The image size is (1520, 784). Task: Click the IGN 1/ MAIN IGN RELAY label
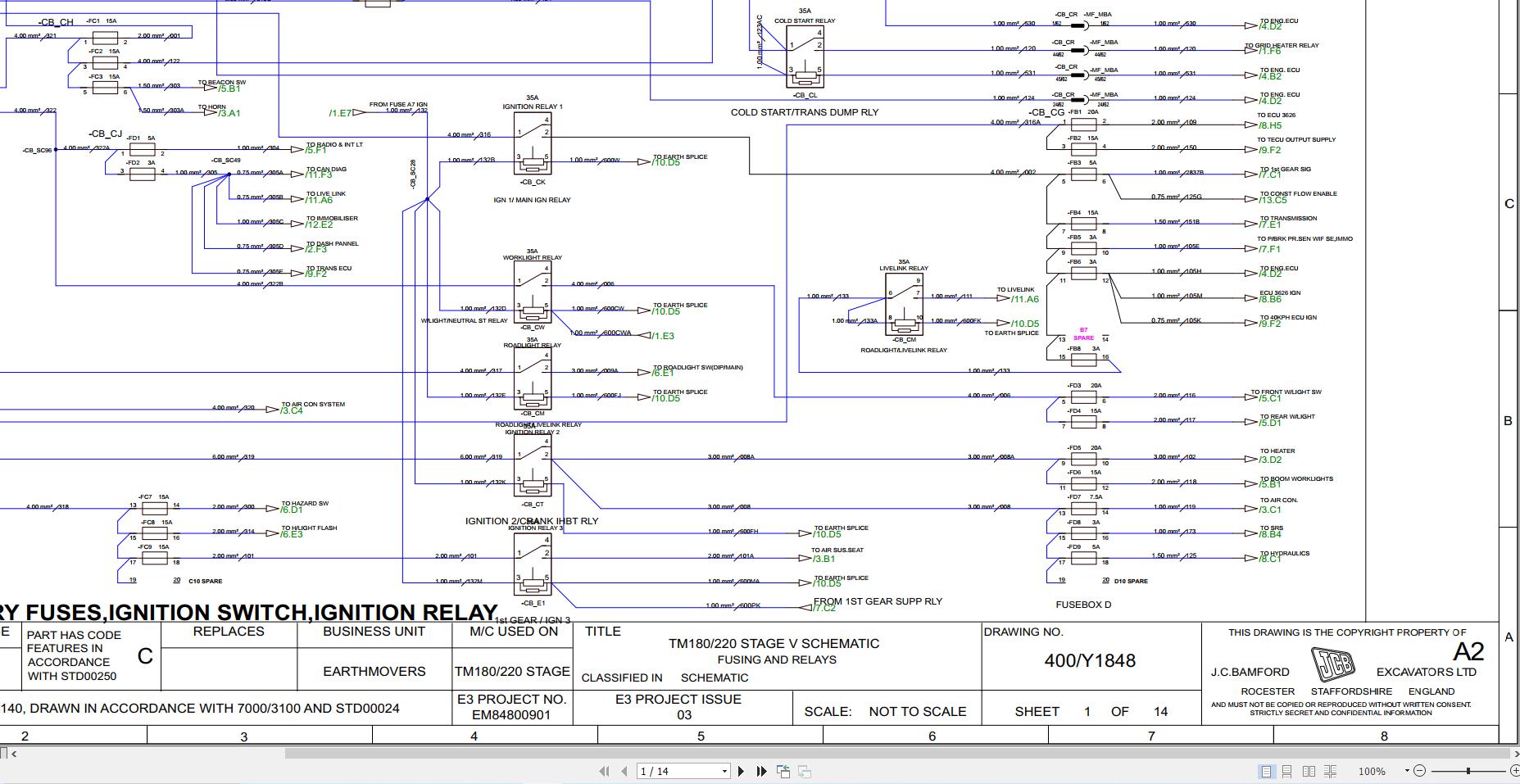532,200
